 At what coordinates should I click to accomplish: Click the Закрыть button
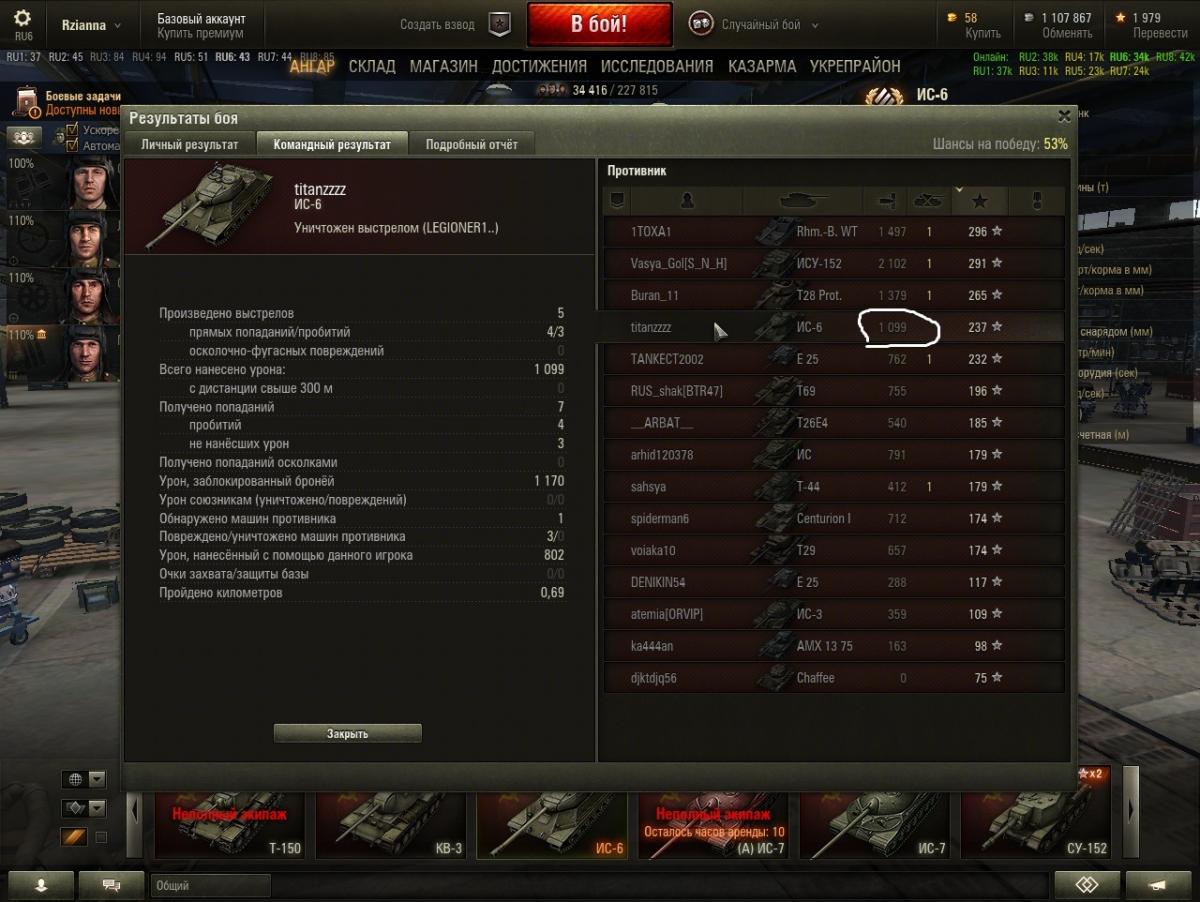[347, 733]
